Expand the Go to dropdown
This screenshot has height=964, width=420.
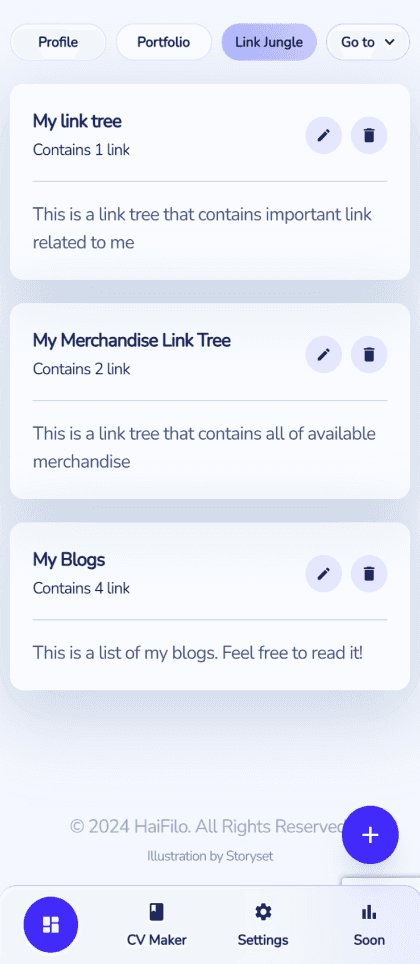pos(368,42)
